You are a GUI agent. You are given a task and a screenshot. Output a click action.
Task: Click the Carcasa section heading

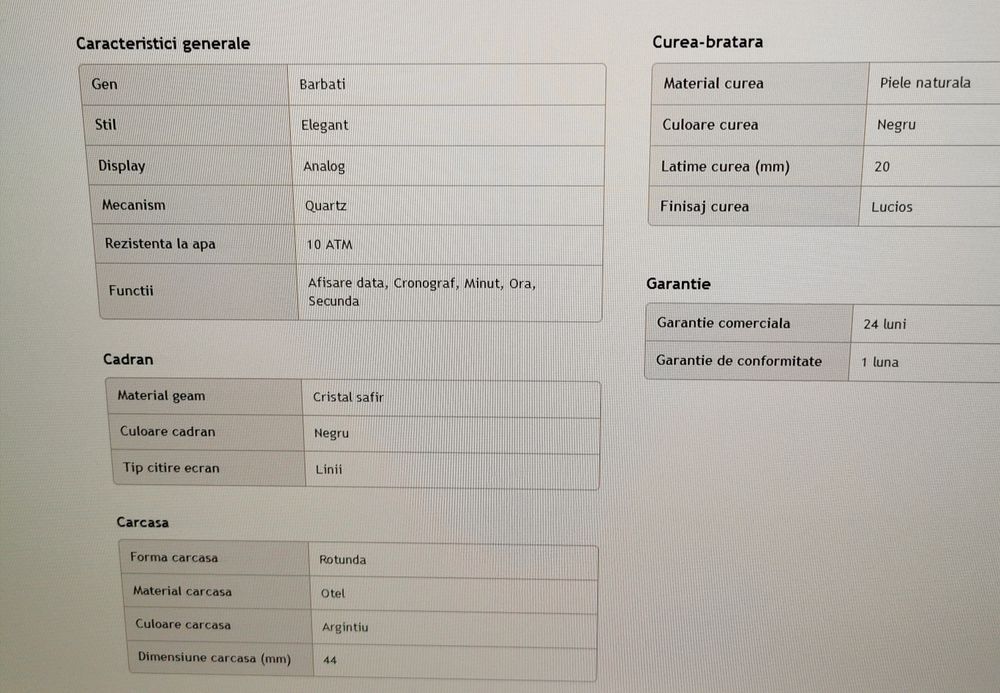[x=142, y=522]
